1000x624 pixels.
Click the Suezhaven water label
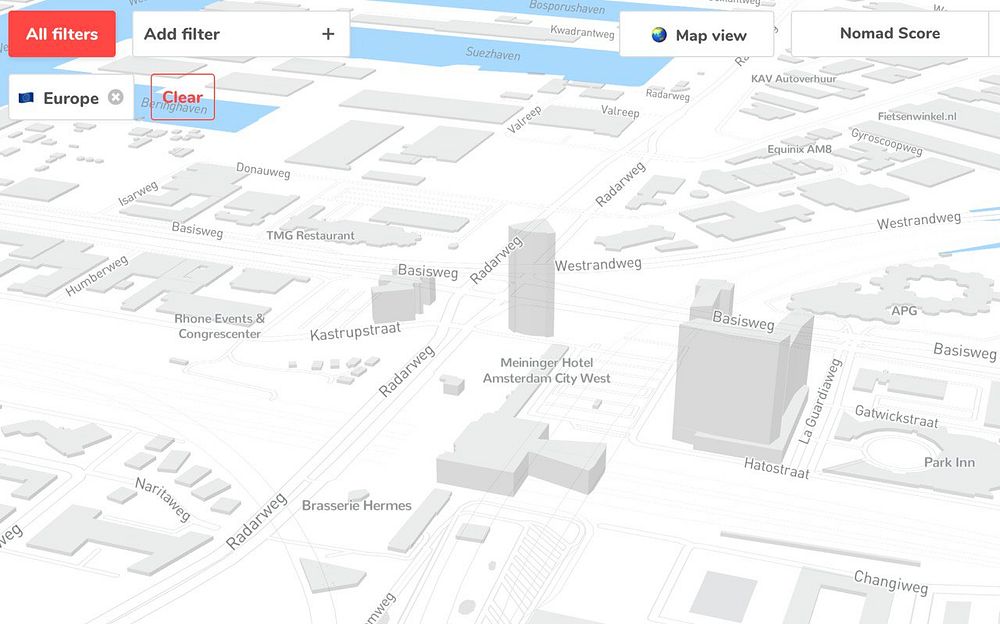(492, 53)
